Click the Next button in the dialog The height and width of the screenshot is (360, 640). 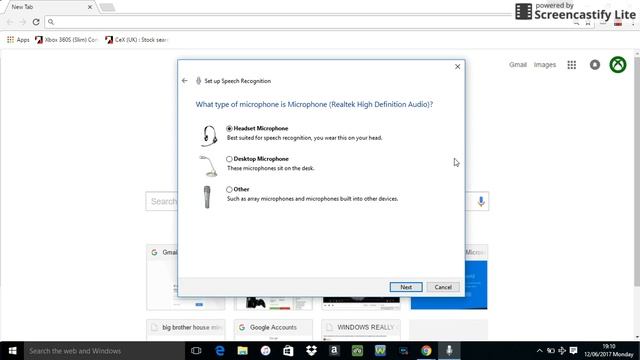[406, 287]
